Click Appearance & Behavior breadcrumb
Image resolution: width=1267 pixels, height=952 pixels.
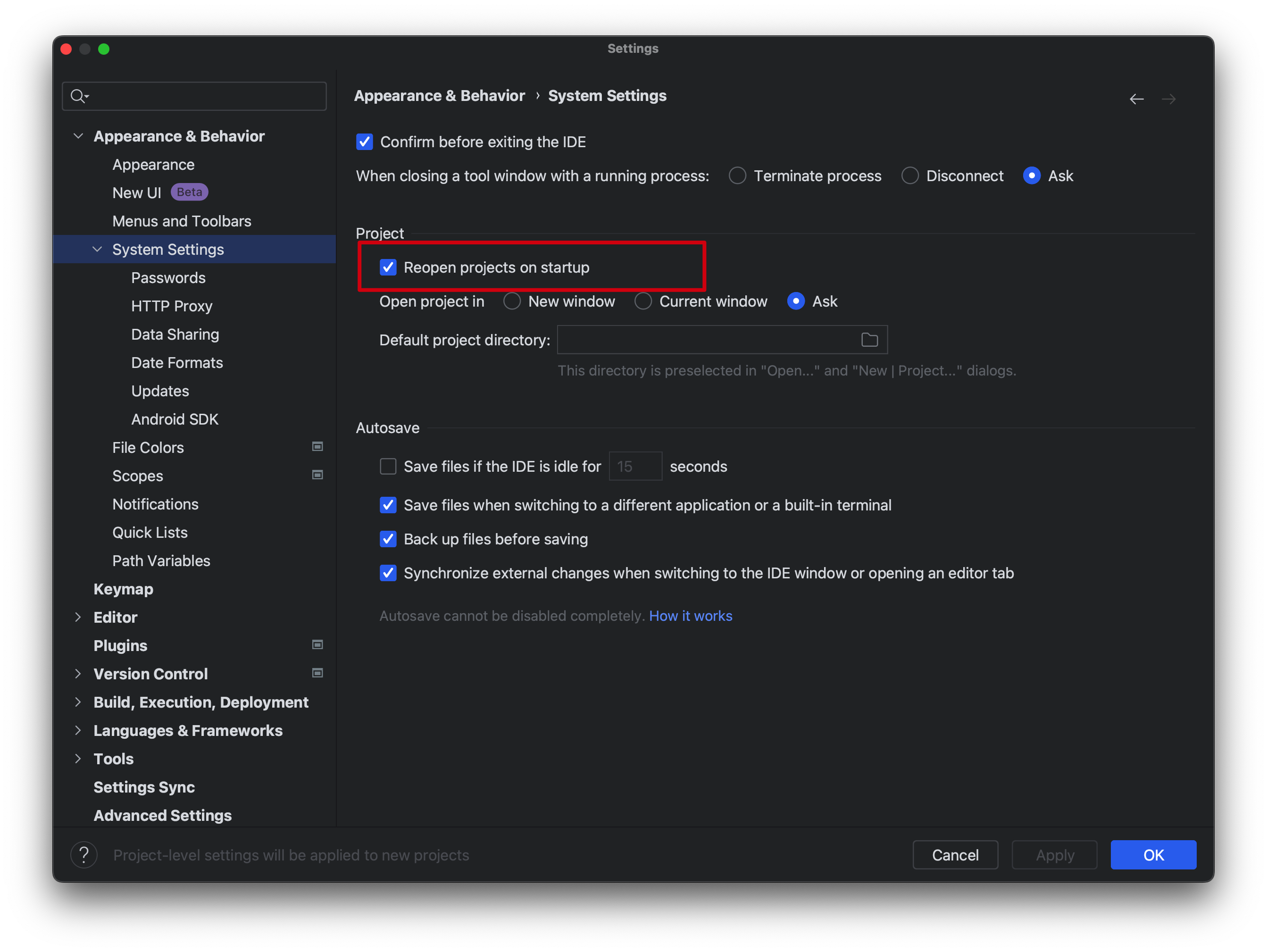439,95
